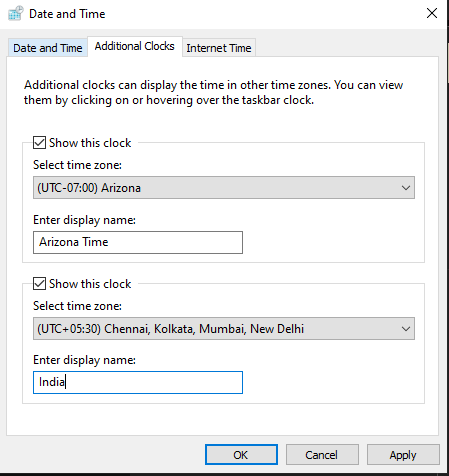
Task: Open the (UTC+05:30) Chennai, Kolkata combo box
Action: click(224, 329)
